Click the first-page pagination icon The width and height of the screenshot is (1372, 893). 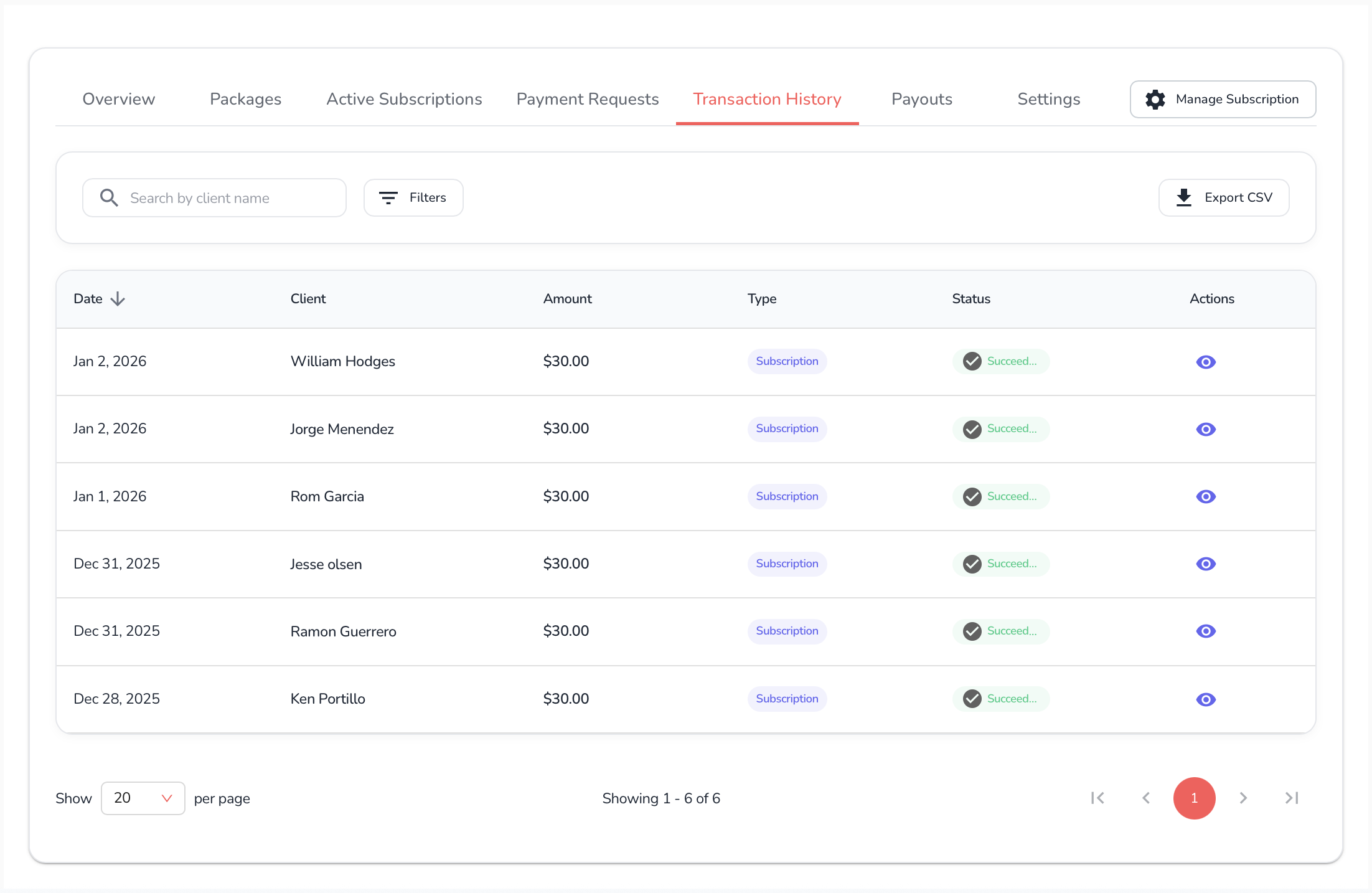(1097, 798)
